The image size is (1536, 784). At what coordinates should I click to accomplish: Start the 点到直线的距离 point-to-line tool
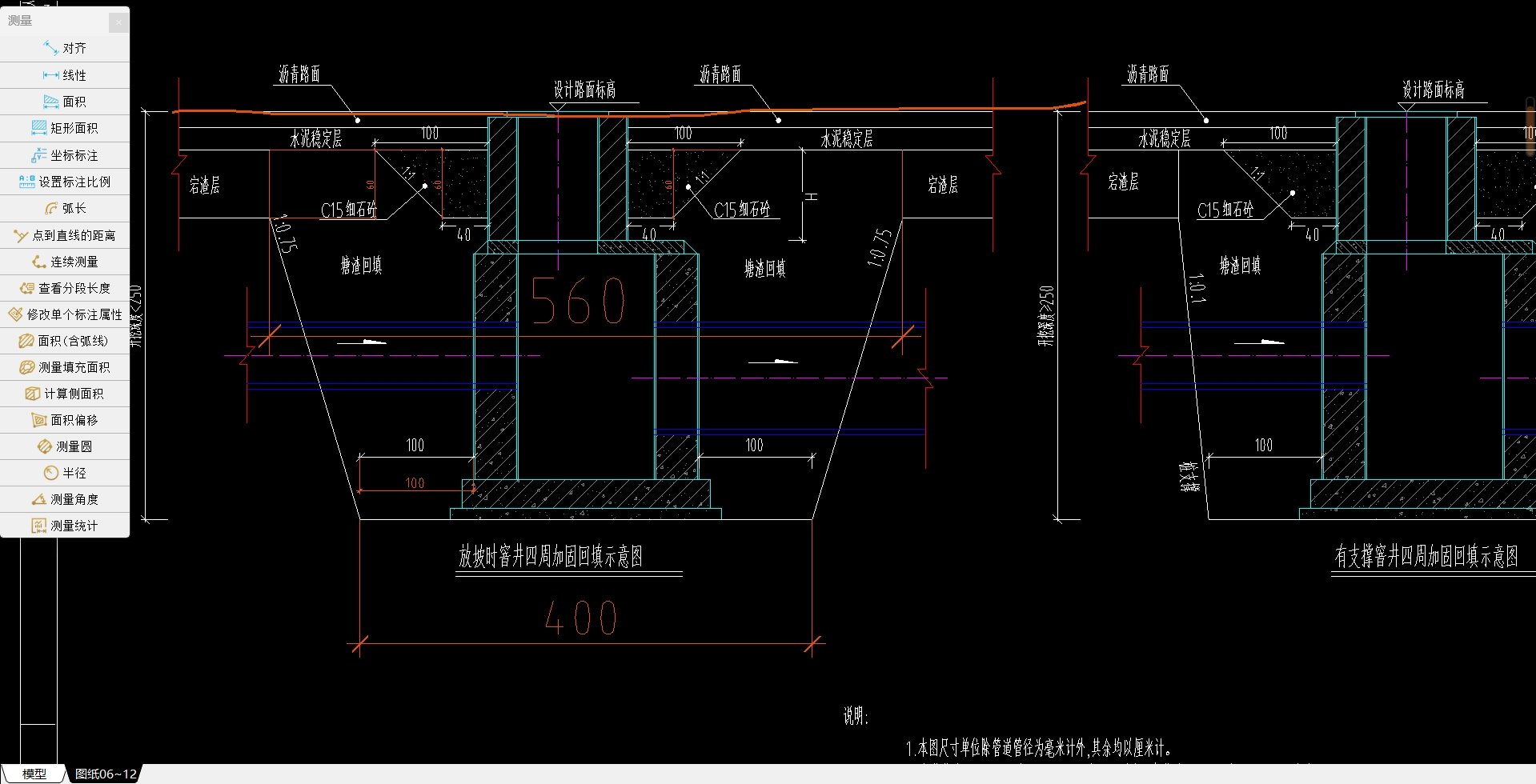[65, 235]
